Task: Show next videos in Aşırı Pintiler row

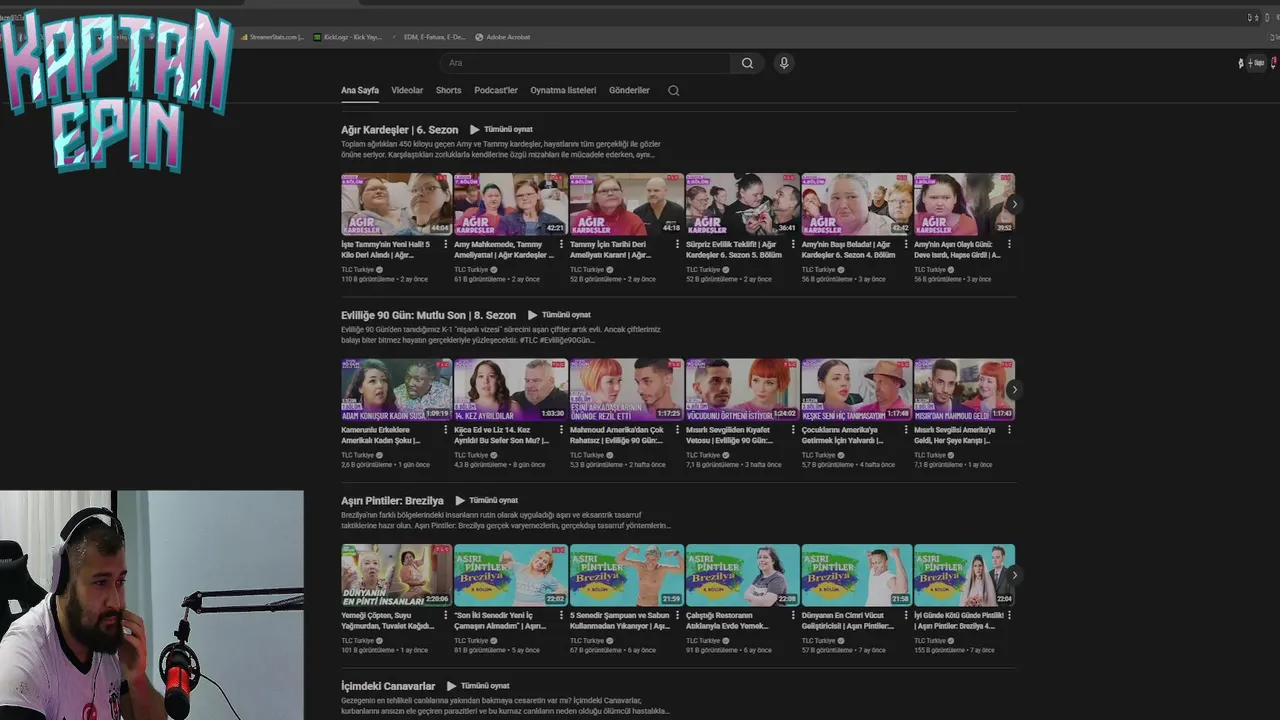Action: (x=1014, y=575)
